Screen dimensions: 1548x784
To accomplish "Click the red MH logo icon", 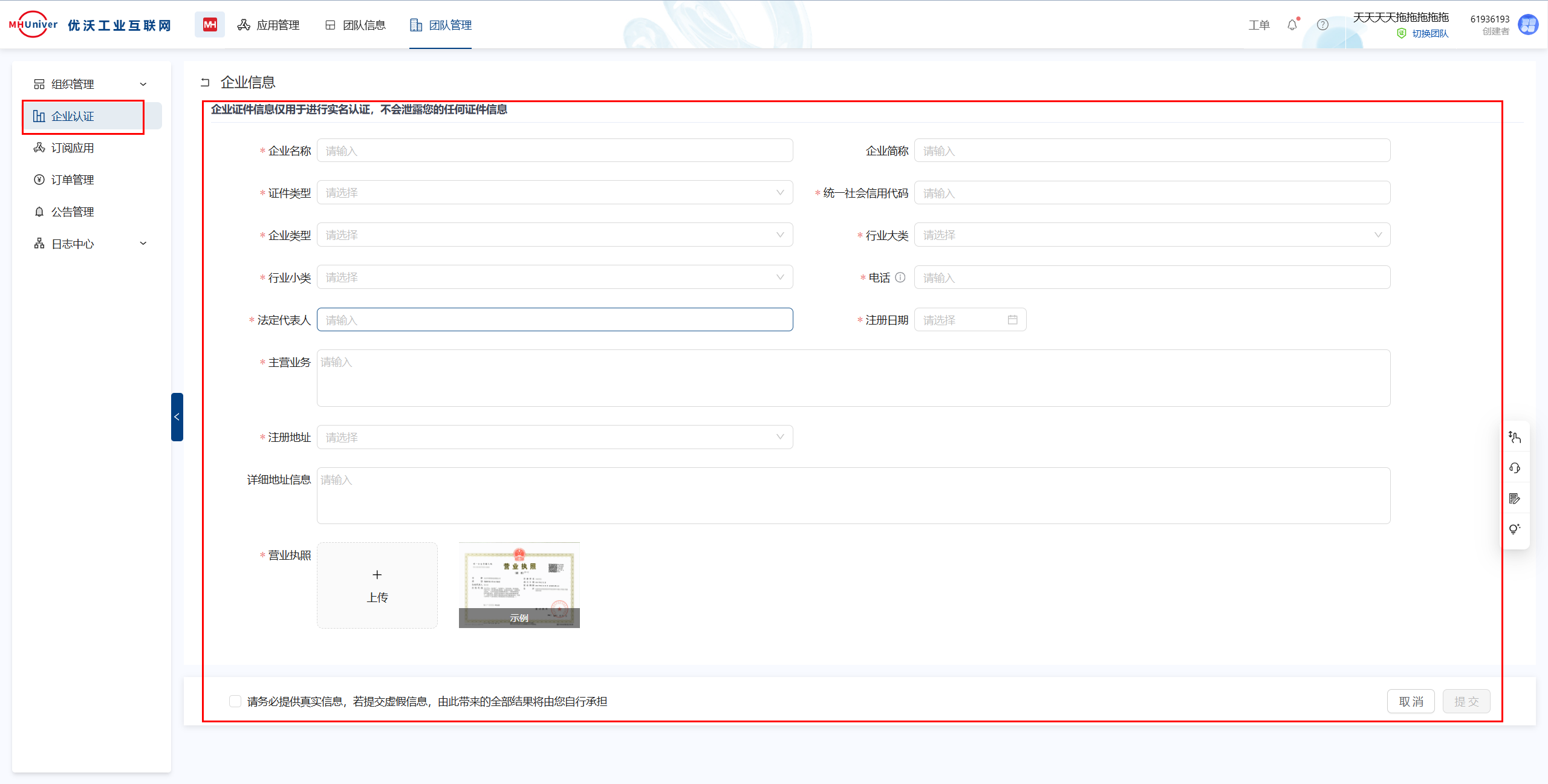I will 210,25.
